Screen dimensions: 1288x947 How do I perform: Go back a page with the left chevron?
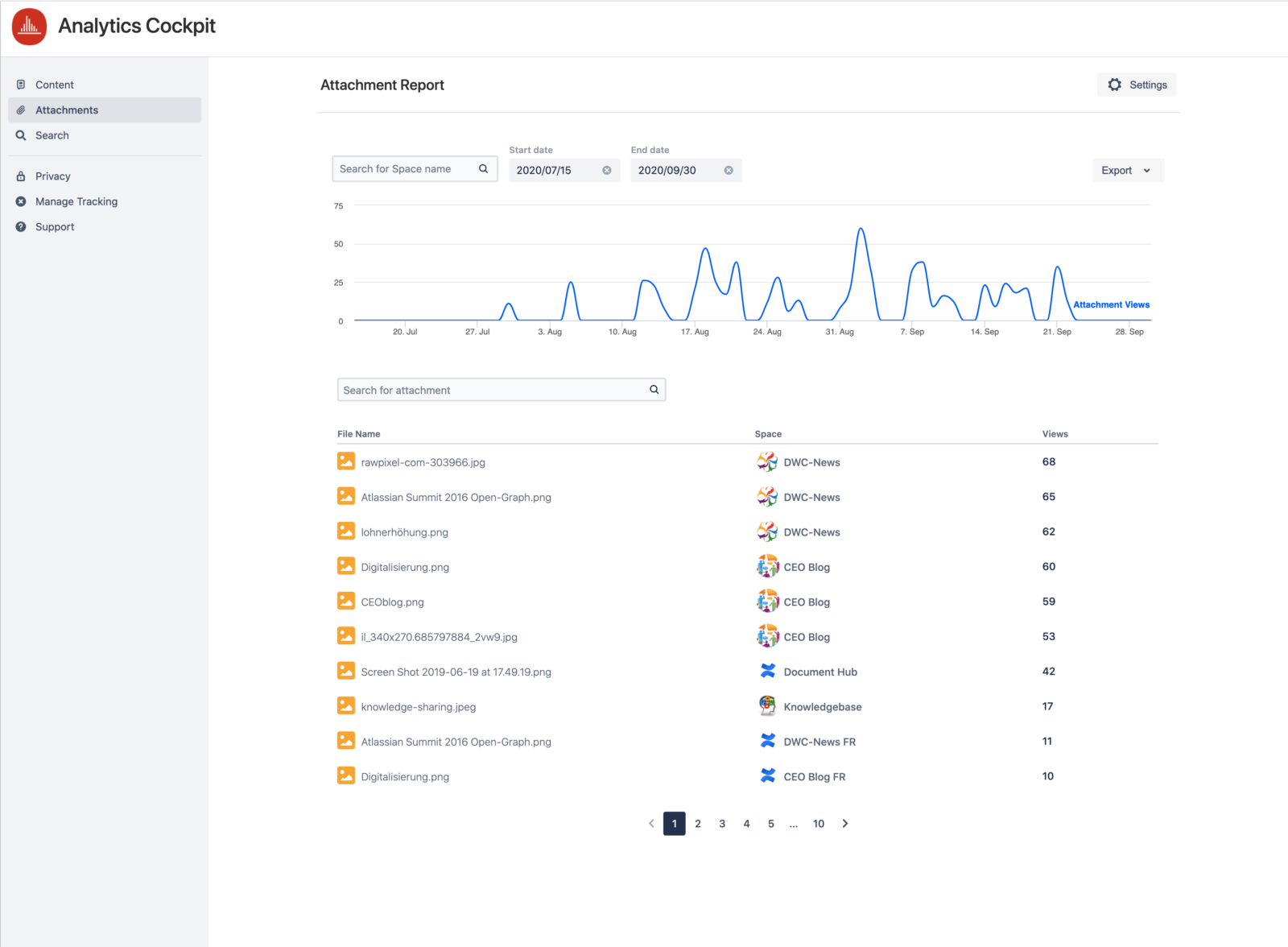651,823
